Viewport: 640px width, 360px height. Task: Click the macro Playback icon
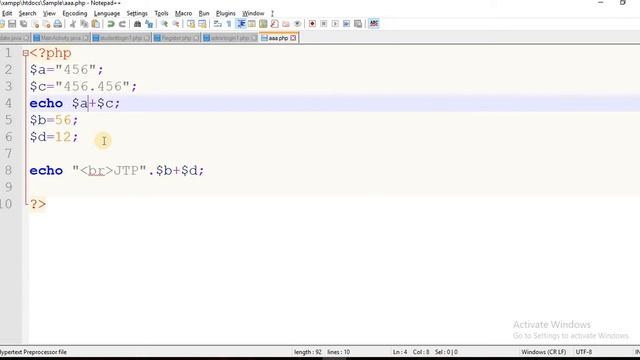pos(335,24)
